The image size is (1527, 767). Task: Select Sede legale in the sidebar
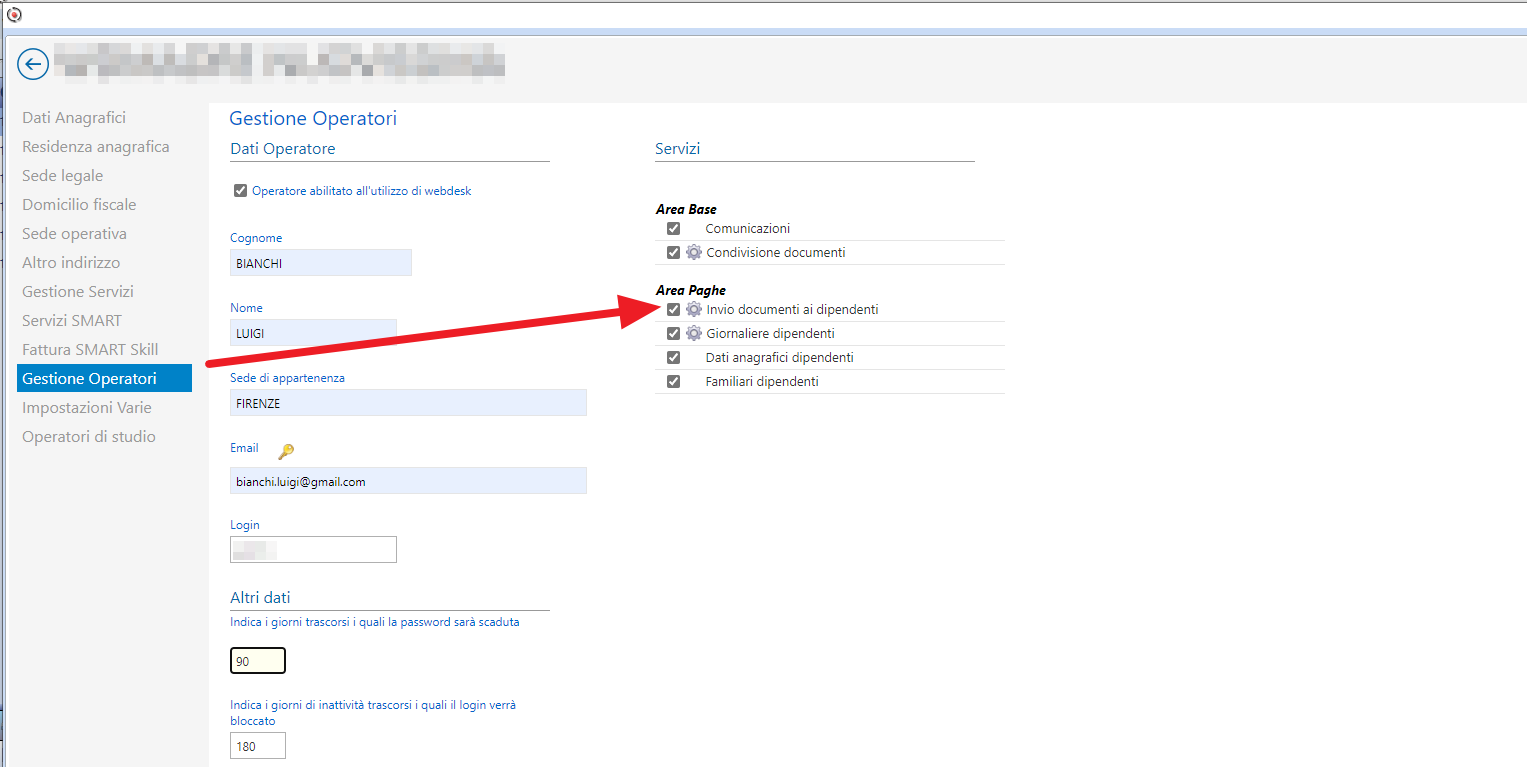point(63,176)
